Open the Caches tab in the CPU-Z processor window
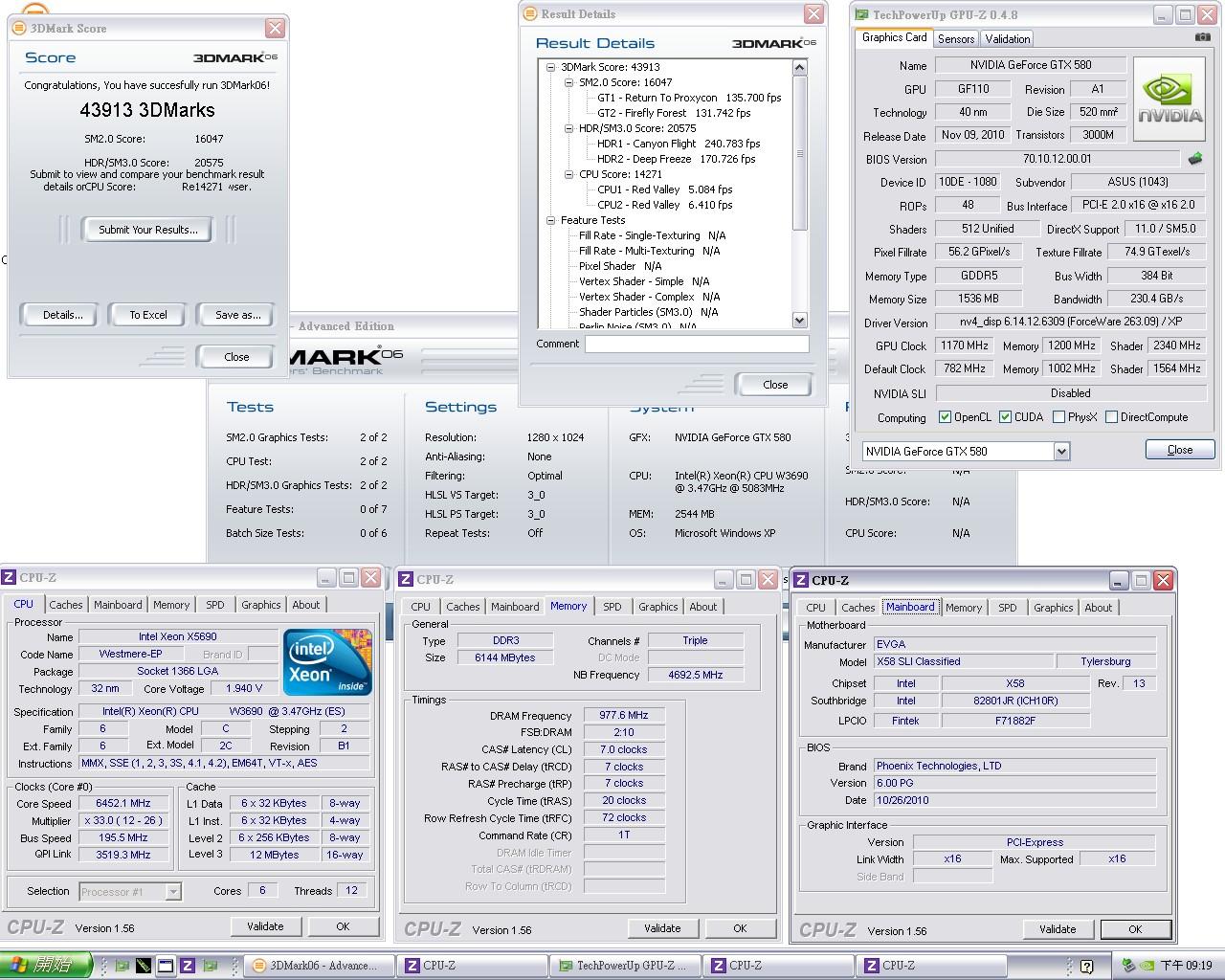Screen dimensions: 1225x980 tap(66, 605)
